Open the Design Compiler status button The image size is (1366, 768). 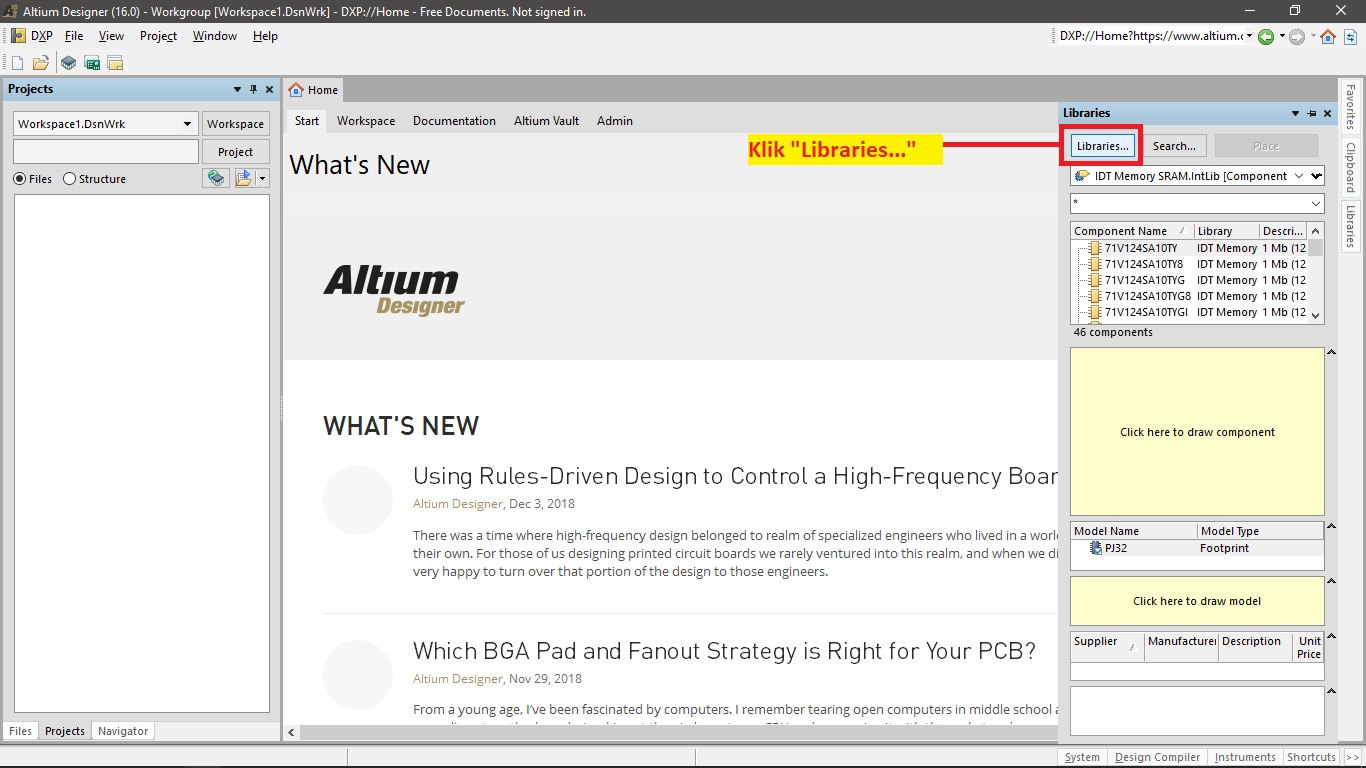(1157, 757)
